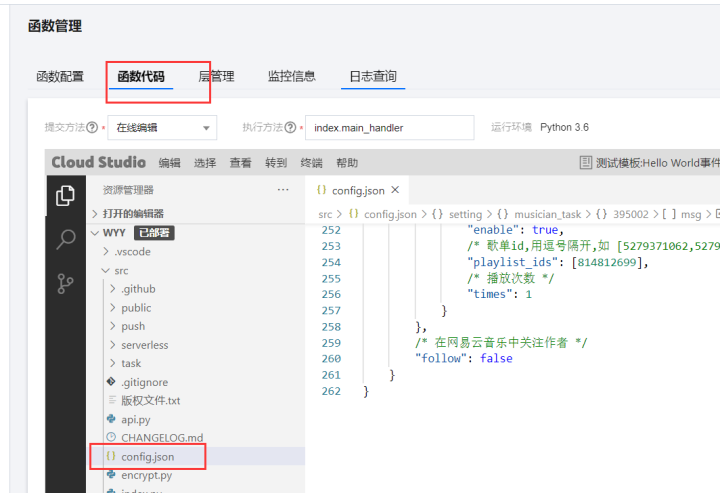Expand the .vscode folder
Screen dimensions: 720x493
point(132,252)
